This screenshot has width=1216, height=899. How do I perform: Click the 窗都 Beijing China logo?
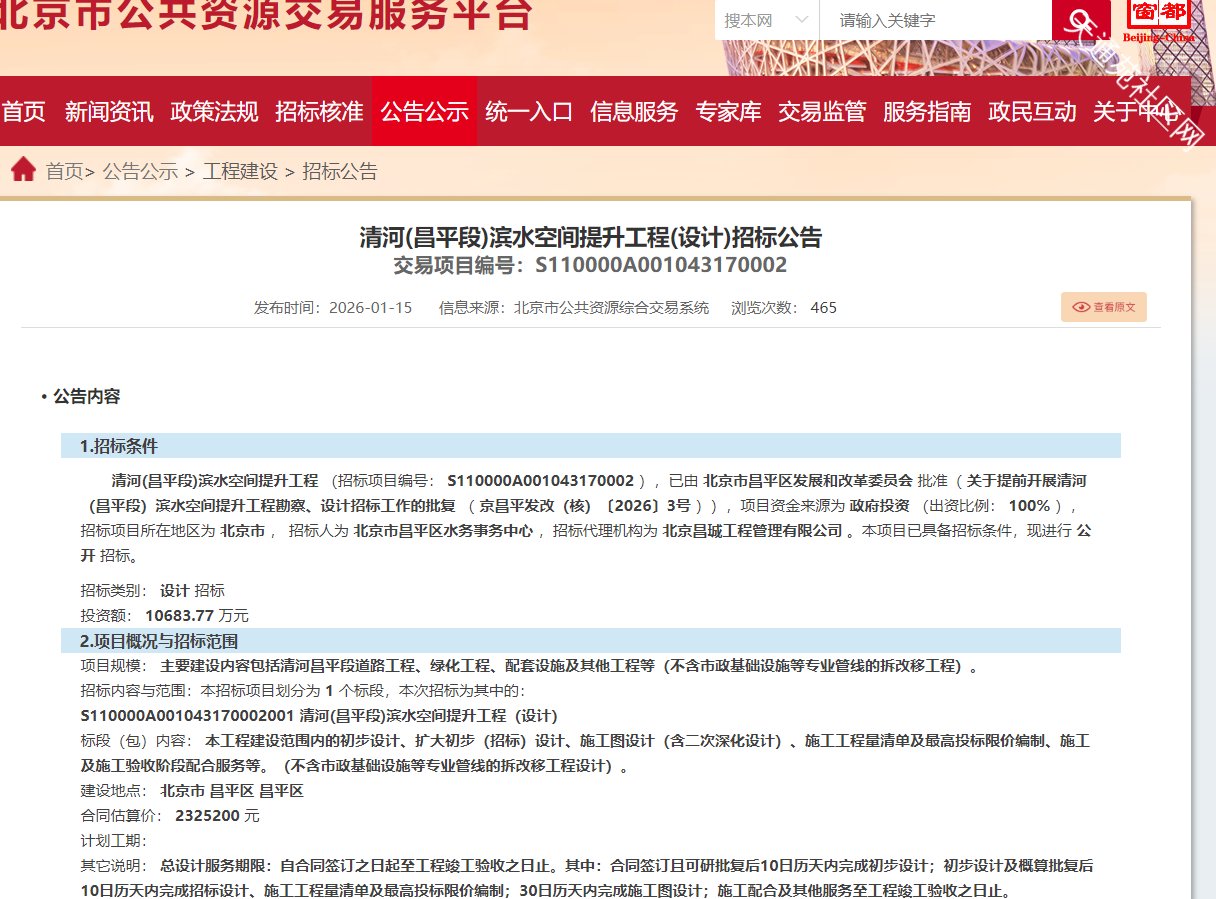pos(1158,20)
